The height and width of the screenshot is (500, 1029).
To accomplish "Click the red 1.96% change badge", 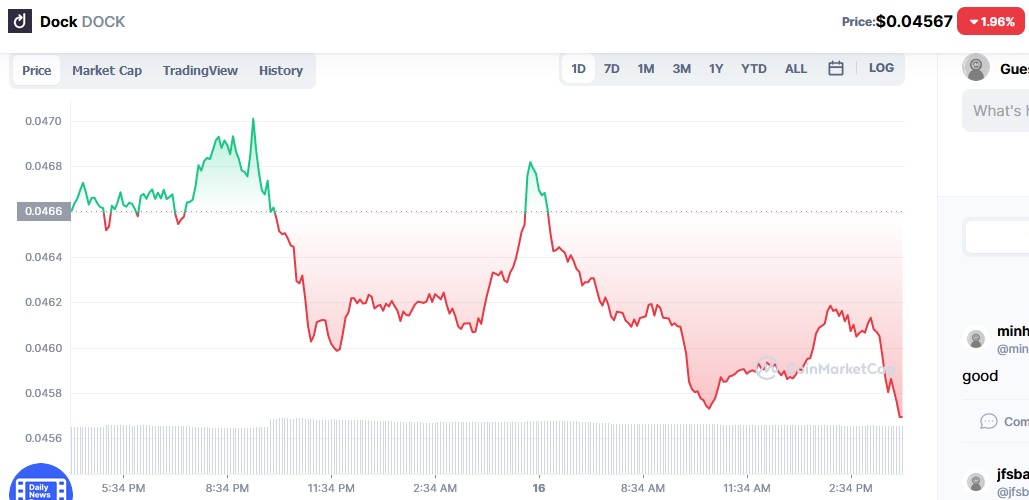I will click(x=991, y=22).
